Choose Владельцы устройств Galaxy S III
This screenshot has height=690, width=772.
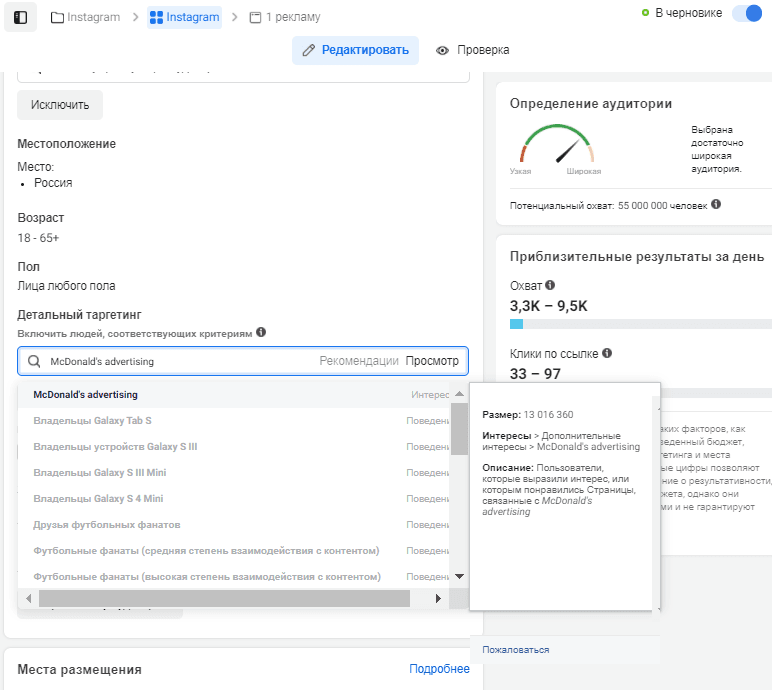click(x=233, y=447)
